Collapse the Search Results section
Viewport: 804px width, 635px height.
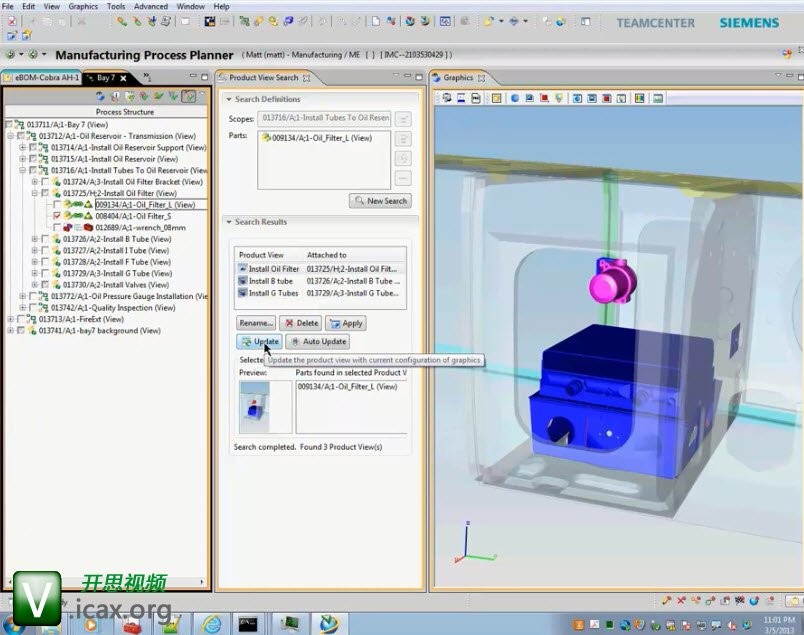pyautogui.click(x=229, y=222)
